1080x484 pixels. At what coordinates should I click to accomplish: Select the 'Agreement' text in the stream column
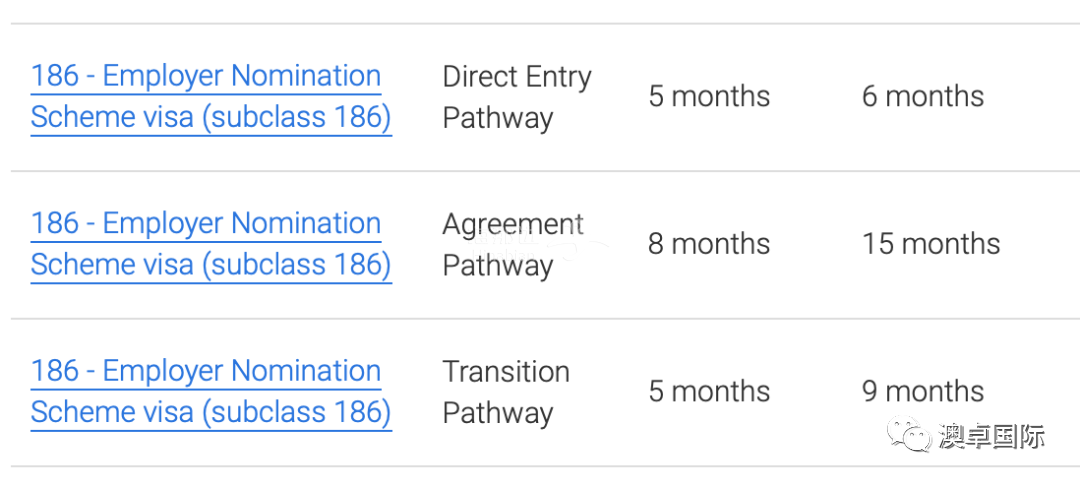(512, 224)
